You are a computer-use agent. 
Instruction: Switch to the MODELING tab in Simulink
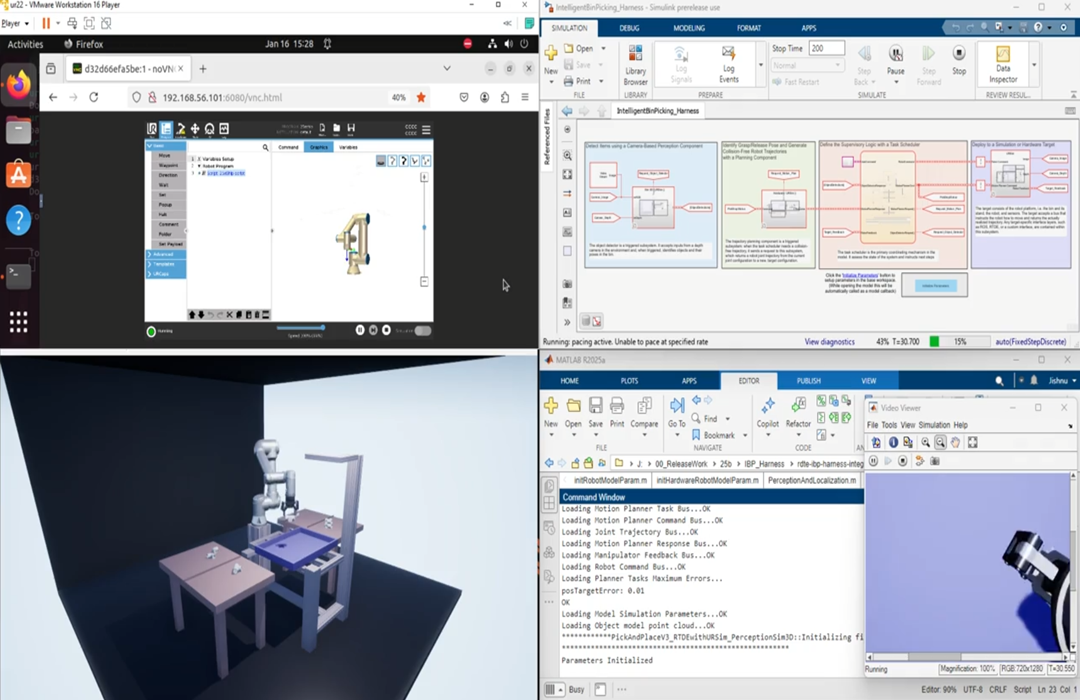[688, 28]
